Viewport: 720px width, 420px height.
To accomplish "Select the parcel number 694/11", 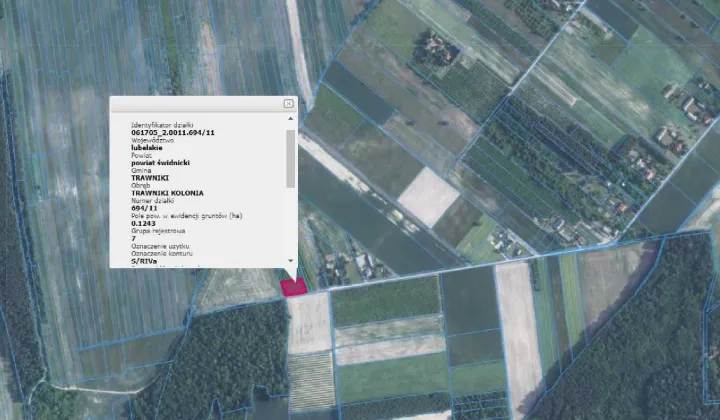I will tap(144, 208).
